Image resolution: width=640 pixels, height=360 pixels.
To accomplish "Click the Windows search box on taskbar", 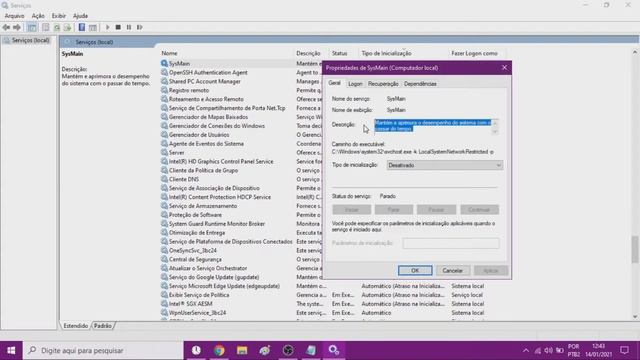I will click(103, 350).
